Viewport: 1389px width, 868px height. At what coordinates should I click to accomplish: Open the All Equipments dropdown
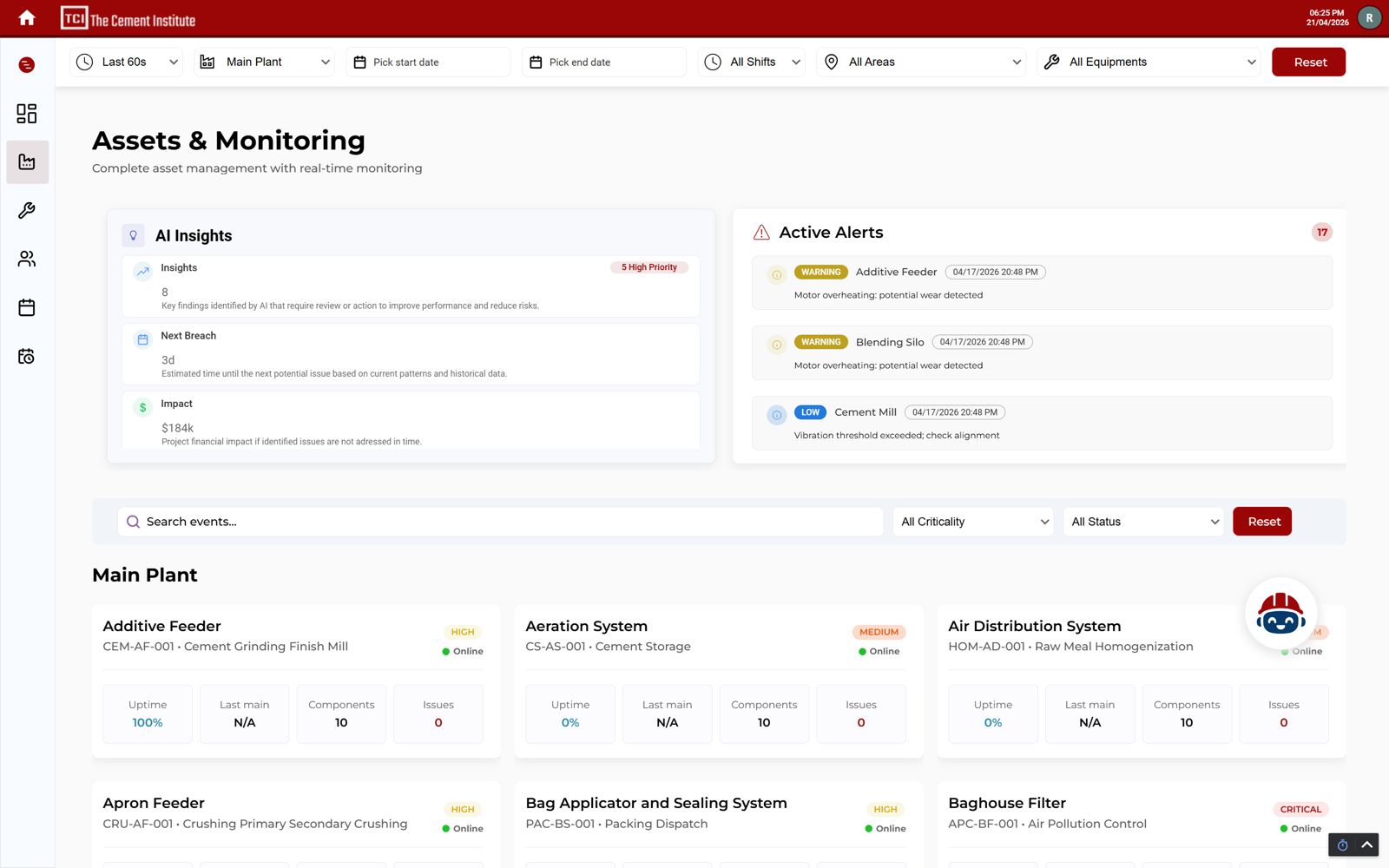pyautogui.click(x=1149, y=62)
